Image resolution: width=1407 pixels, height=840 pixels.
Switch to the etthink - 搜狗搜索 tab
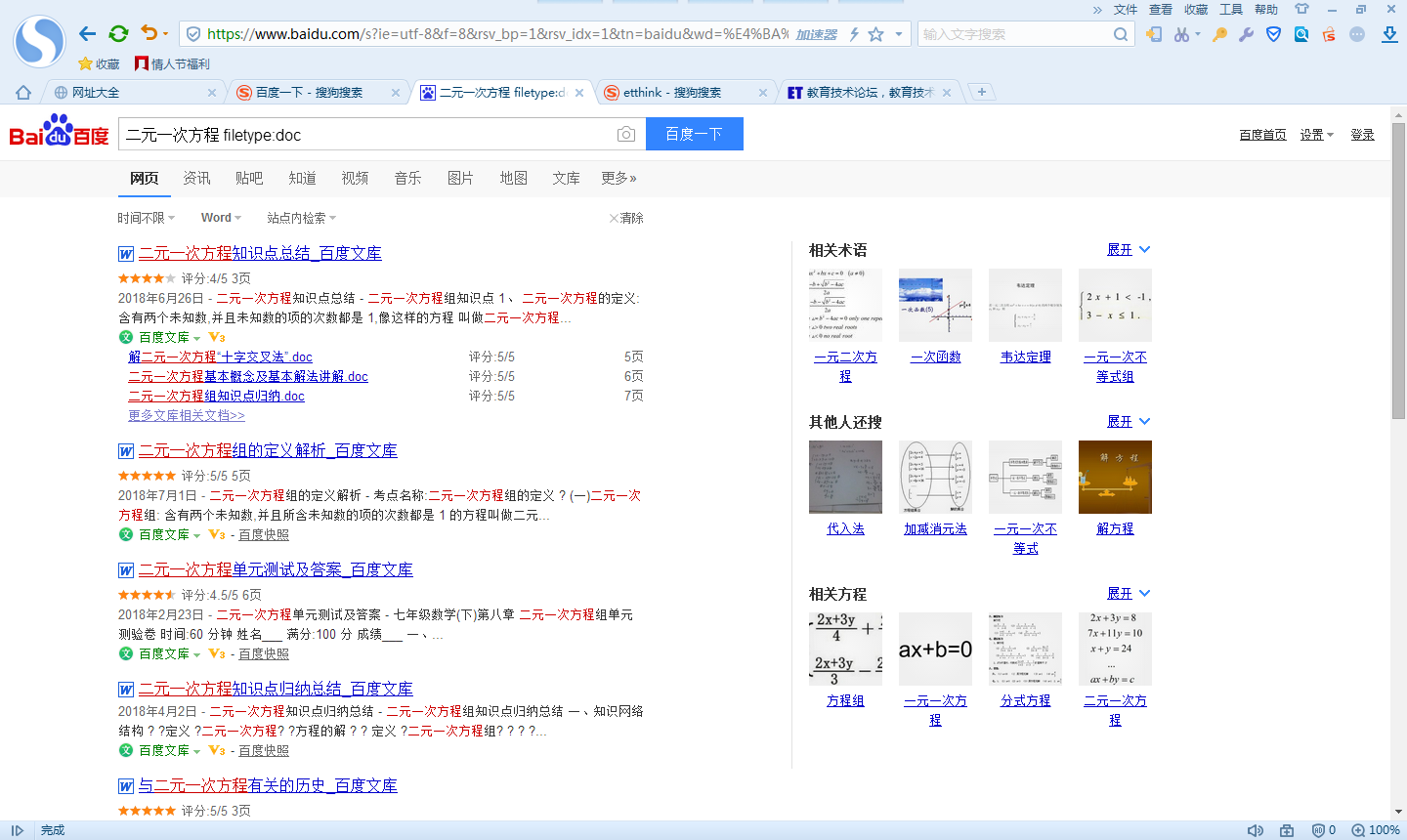pos(684,93)
